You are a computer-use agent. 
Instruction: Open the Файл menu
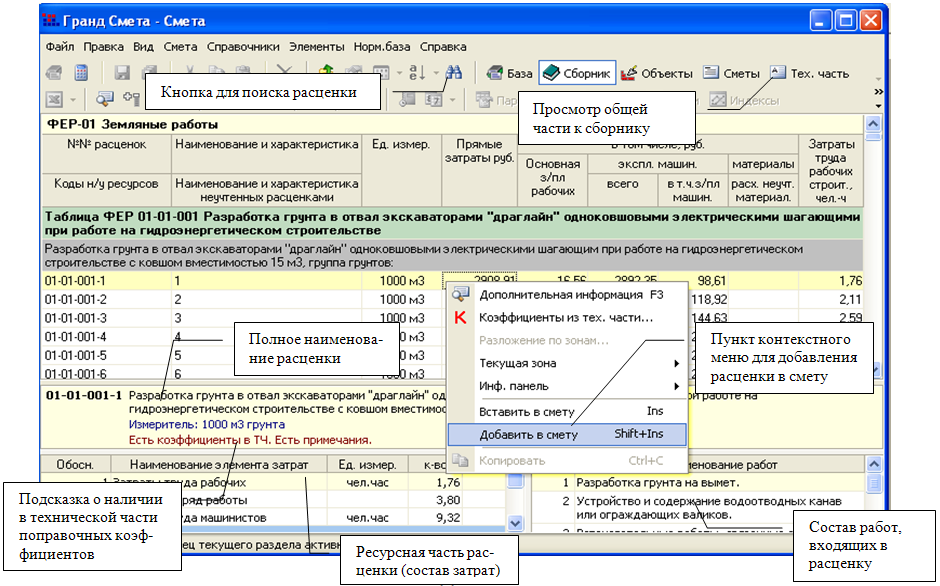coord(60,47)
